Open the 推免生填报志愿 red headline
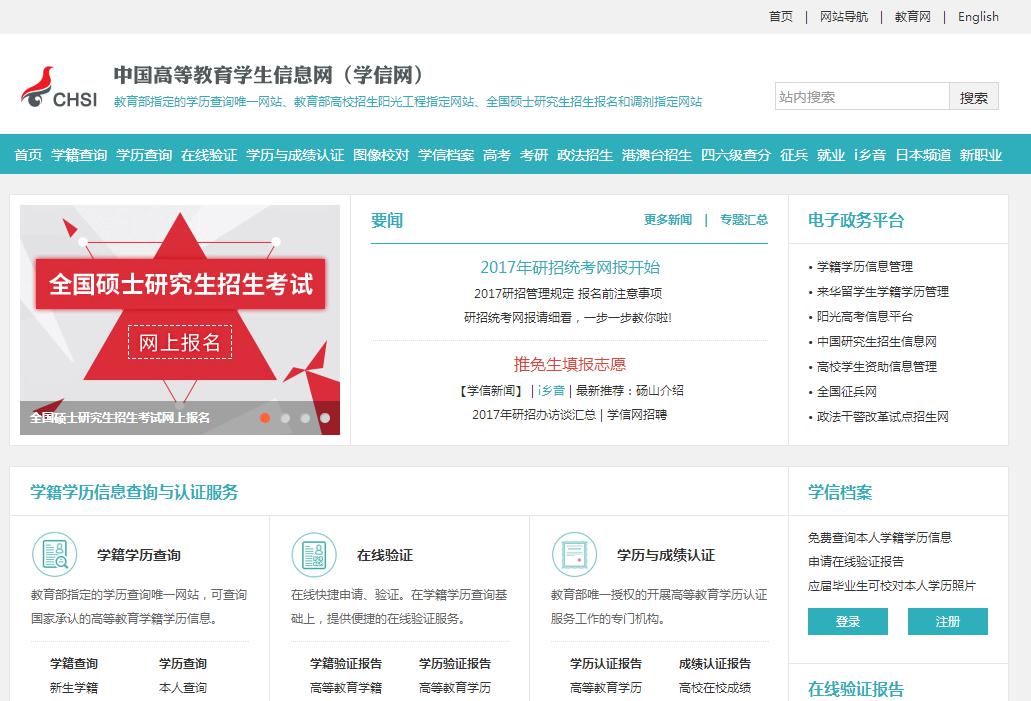The width and height of the screenshot is (1031, 701). pos(570,364)
